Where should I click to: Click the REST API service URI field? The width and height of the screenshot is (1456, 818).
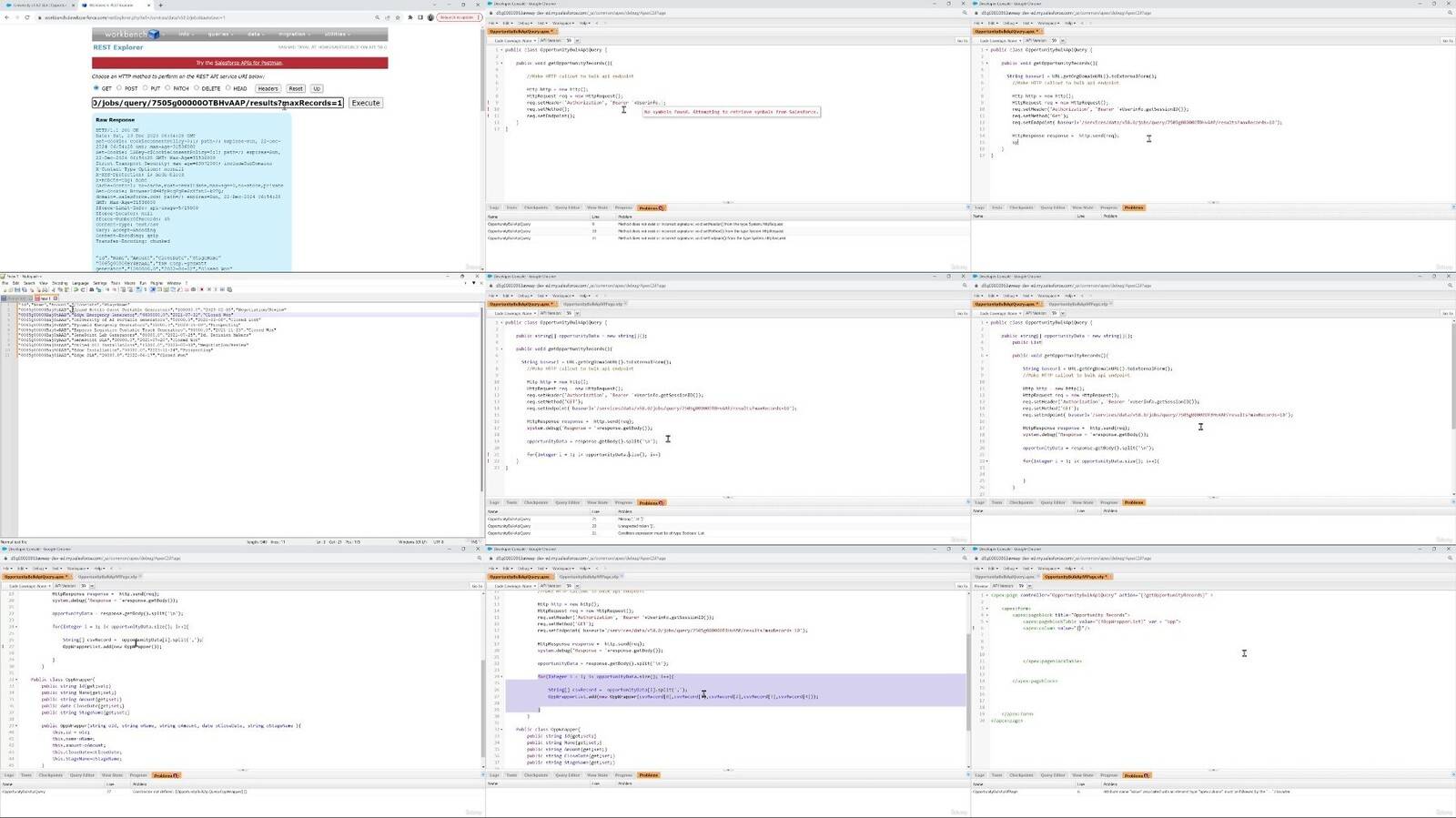217,103
